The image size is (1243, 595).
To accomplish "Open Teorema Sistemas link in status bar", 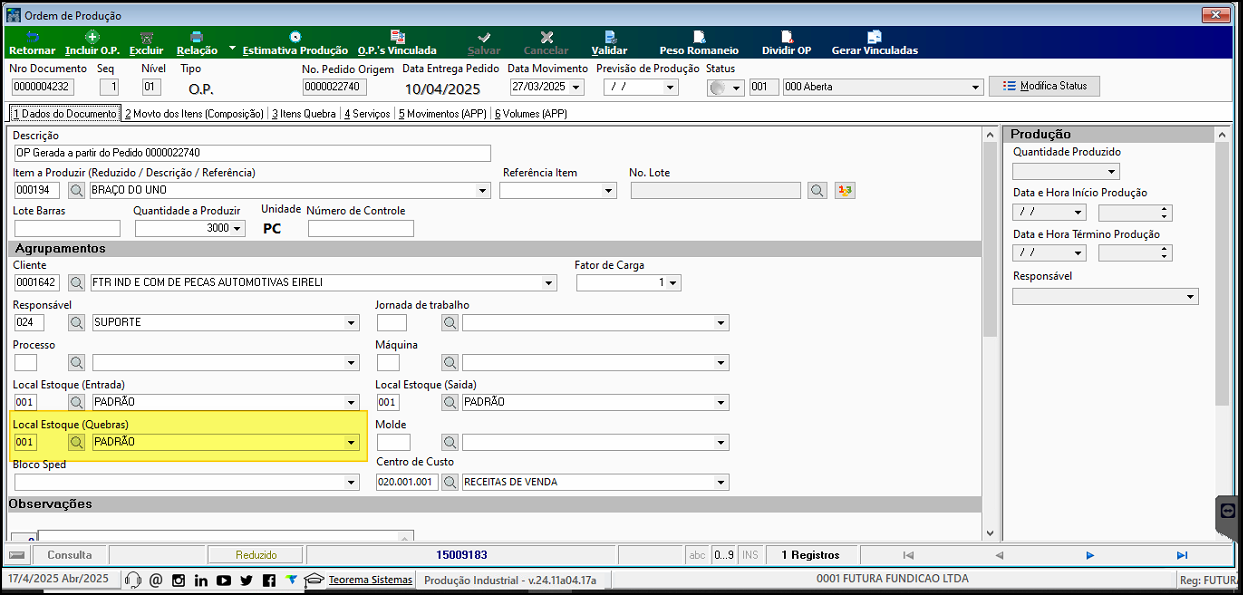I will coord(370,580).
